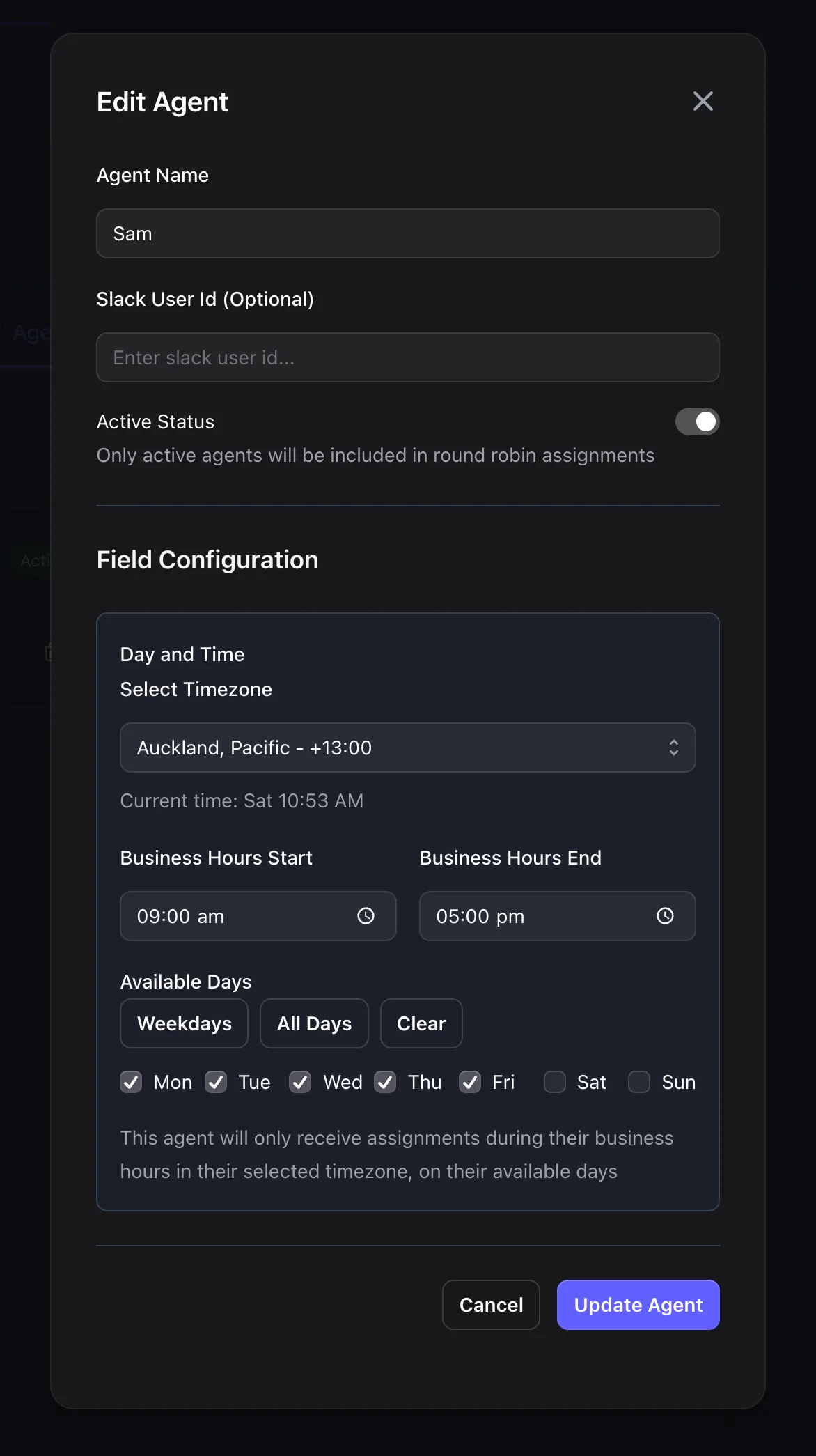Click the All Days button
Image resolution: width=816 pixels, height=1456 pixels.
point(314,1023)
